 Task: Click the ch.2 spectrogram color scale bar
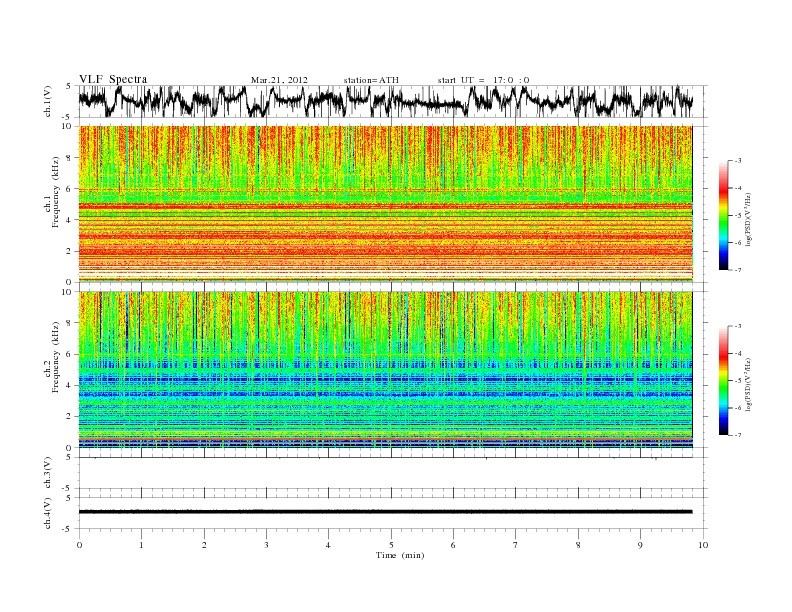[724, 380]
